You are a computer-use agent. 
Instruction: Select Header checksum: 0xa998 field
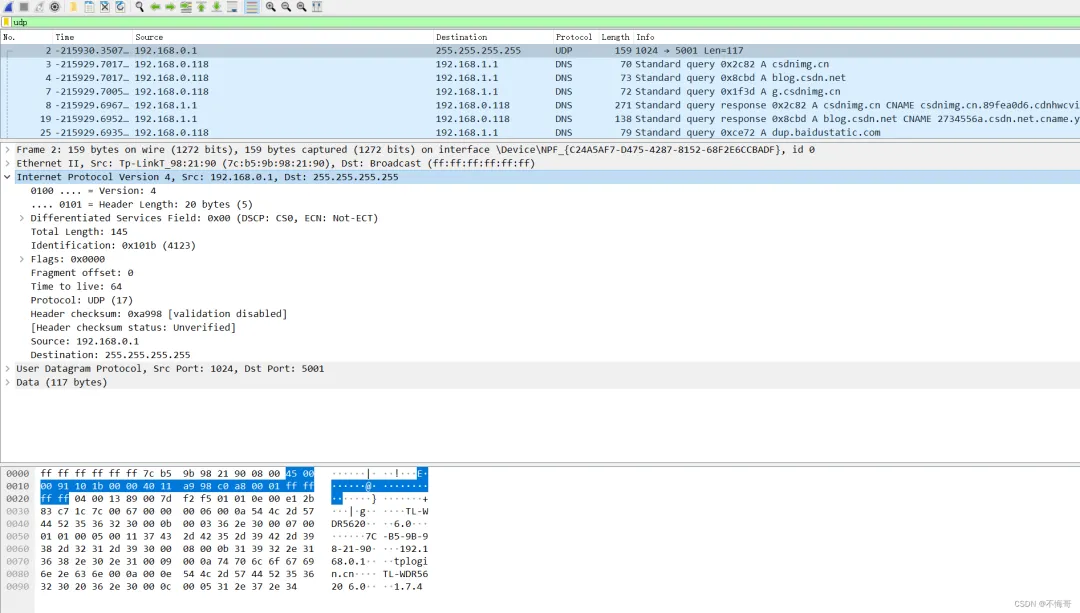coord(158,314)
